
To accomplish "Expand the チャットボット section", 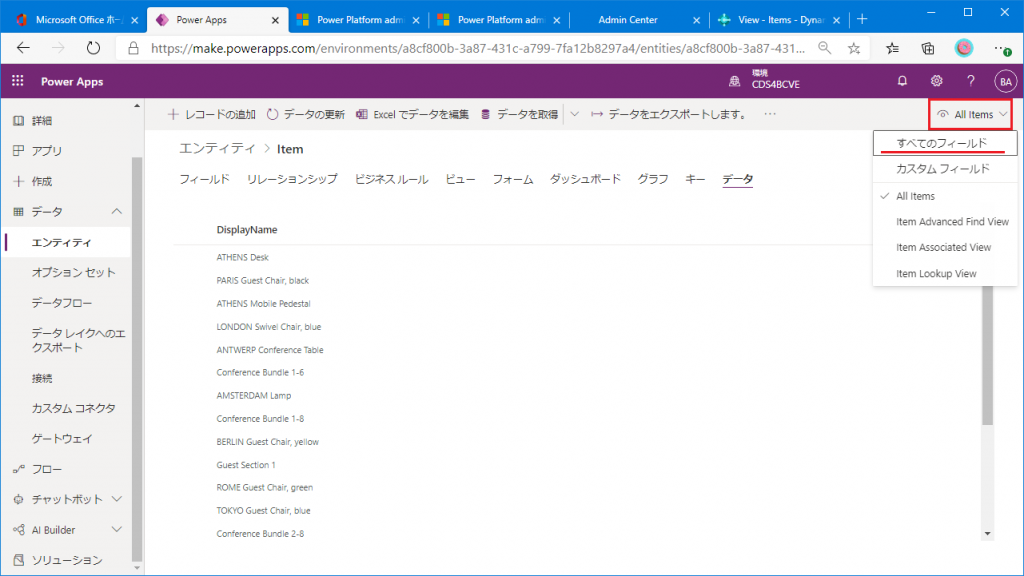I will [116, 499].
